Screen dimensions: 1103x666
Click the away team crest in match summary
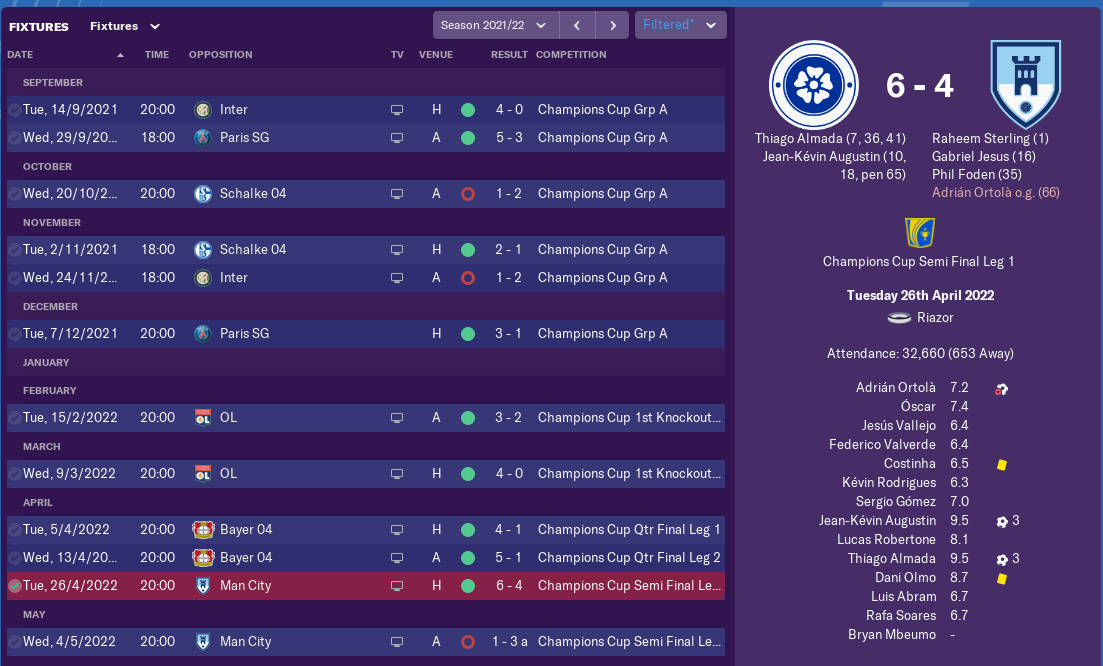click(1024, 85)
